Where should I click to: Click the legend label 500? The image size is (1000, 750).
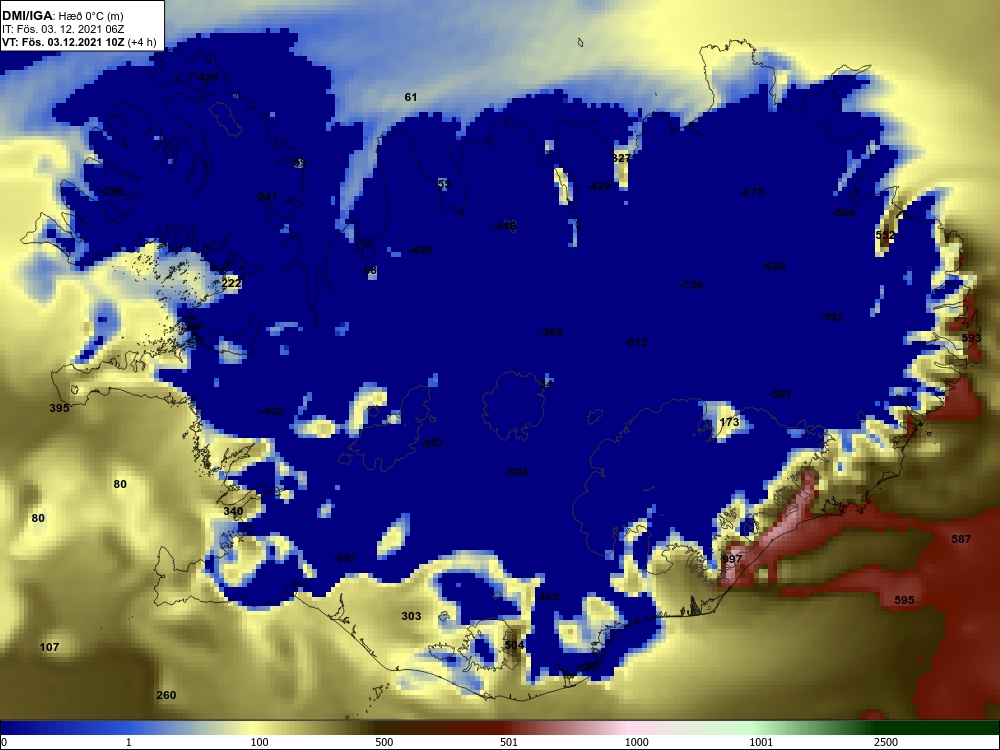point(384,742)
